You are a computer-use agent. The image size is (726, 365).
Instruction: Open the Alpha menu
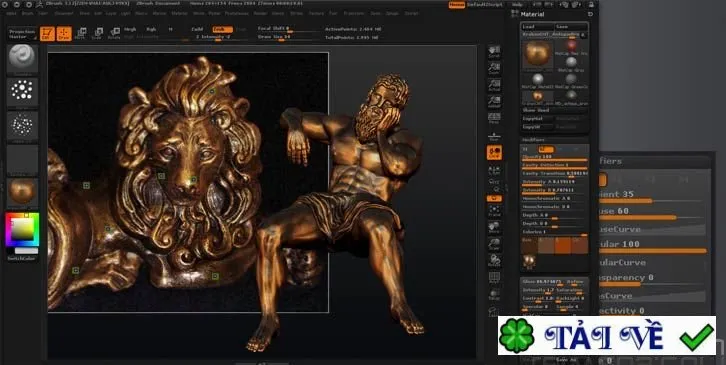(x=12, y=13)
